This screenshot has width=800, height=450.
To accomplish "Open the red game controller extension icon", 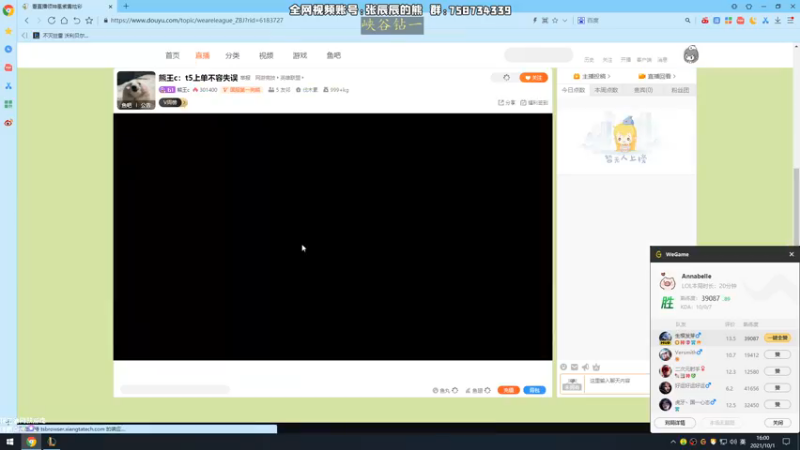I will 705,20.
